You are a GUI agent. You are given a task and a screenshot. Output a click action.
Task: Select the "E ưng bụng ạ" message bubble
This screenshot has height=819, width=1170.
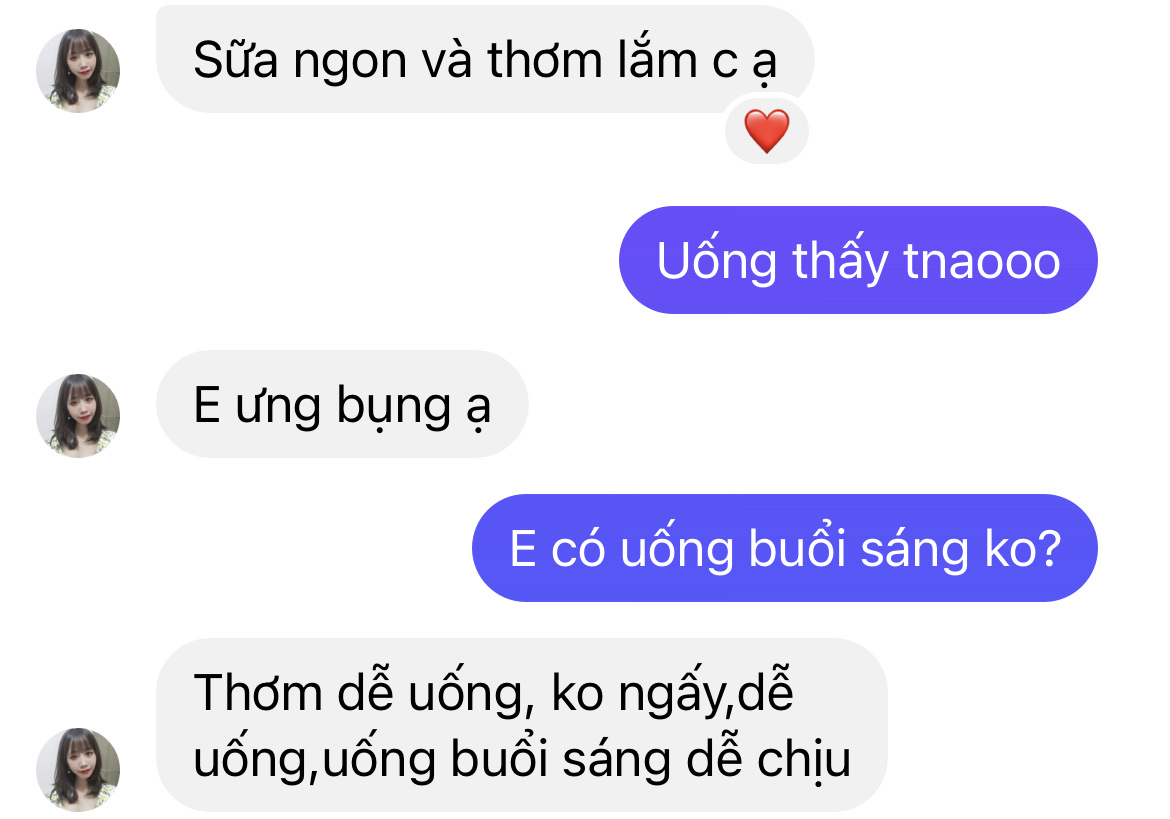[342, 404]
